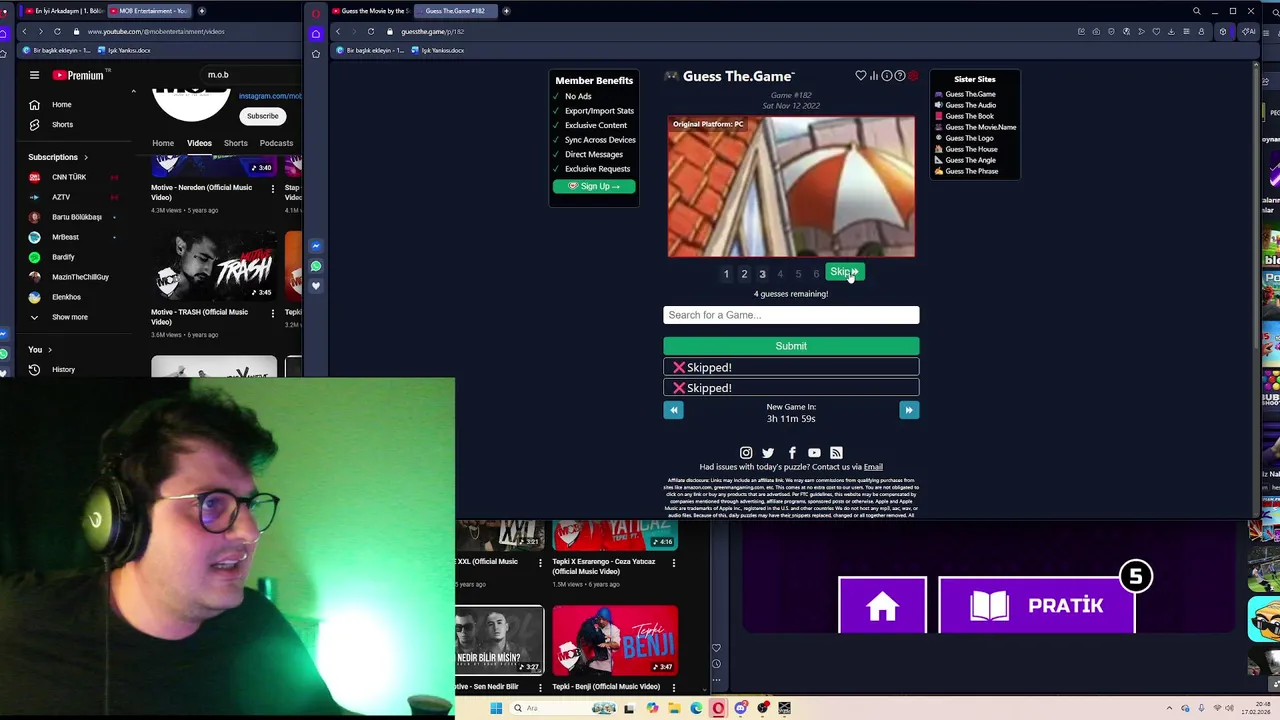1280x720 pixels.
Task: Click the favorite heart icon beside Guess The.Game title
Action: coord(860,76)
